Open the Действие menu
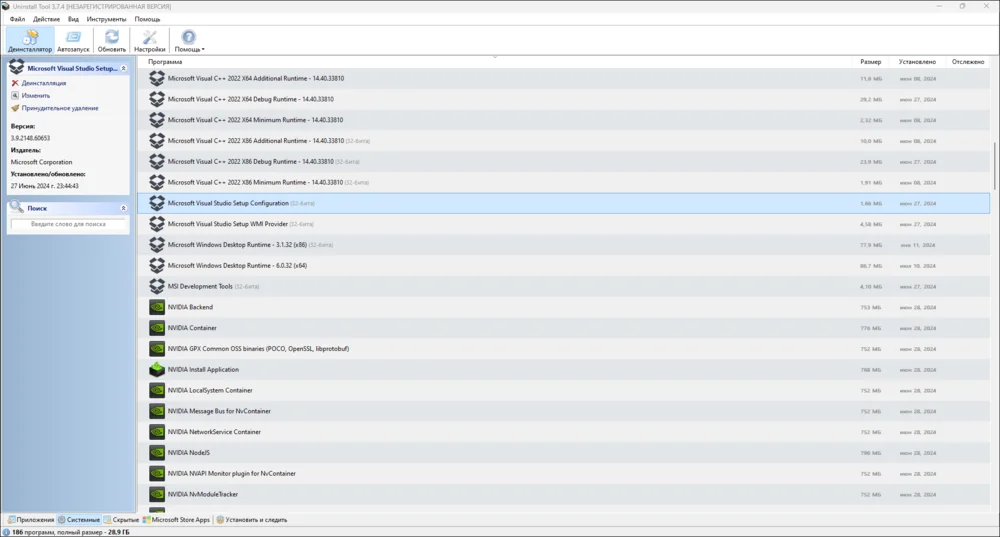 (x=47, y=19)
